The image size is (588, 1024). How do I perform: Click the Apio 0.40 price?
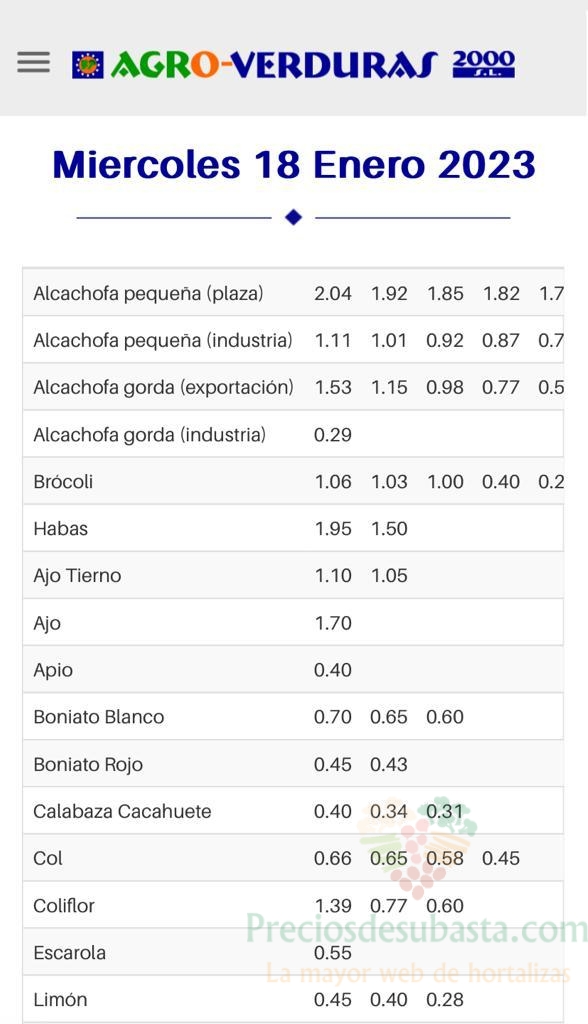click(x=333, y=670)
